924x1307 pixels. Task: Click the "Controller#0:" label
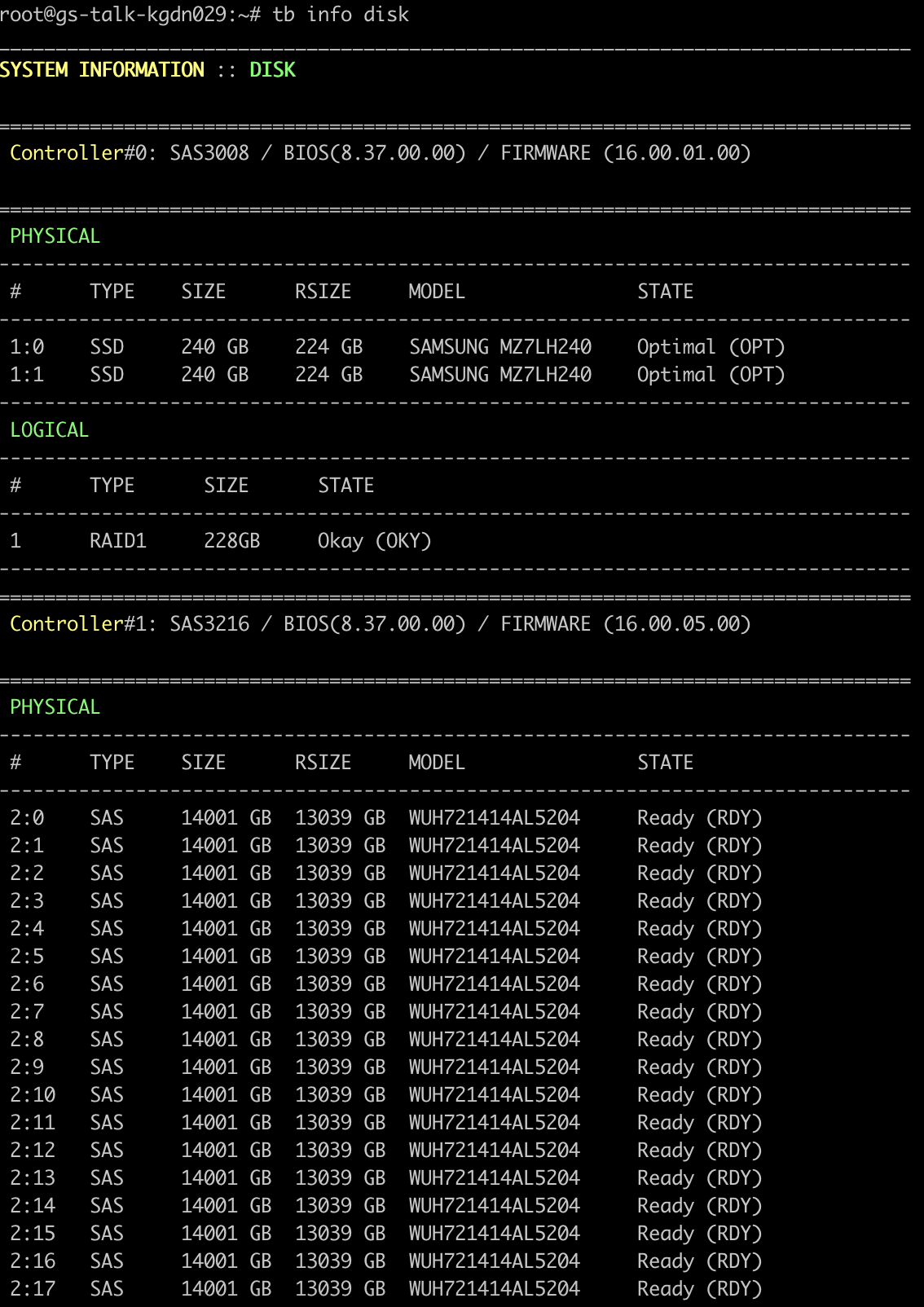(84, 153)
